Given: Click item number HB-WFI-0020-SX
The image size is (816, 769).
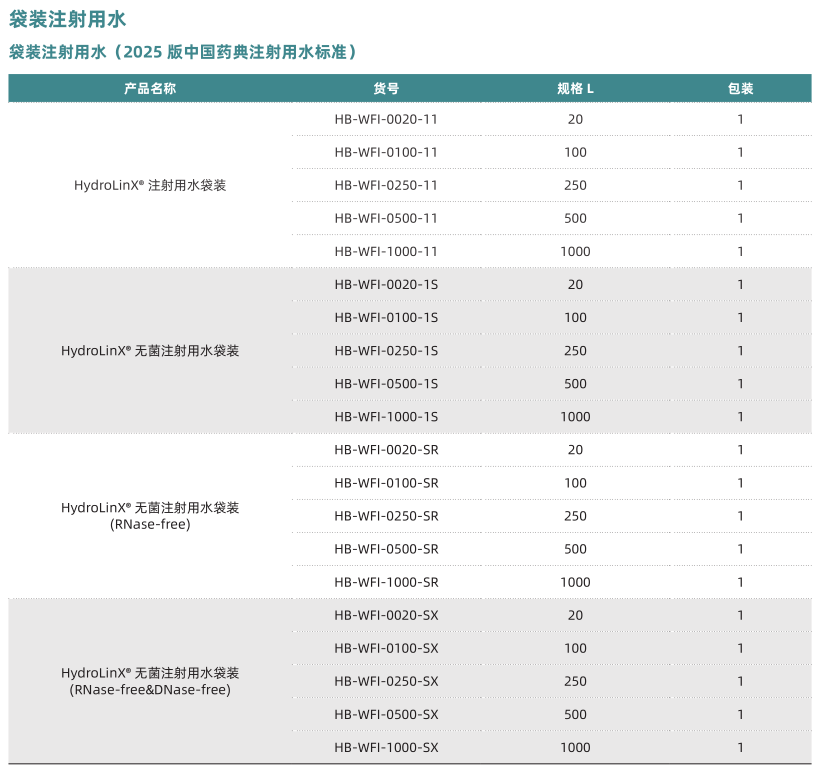Looking at the screenshot, I should (x=386, y=616).
